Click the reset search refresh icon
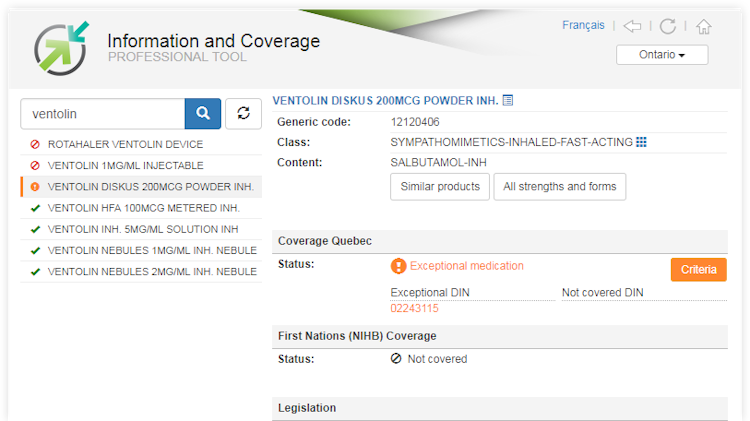The image size is (750, 421). pyautogui.click(x=243, y=113)
